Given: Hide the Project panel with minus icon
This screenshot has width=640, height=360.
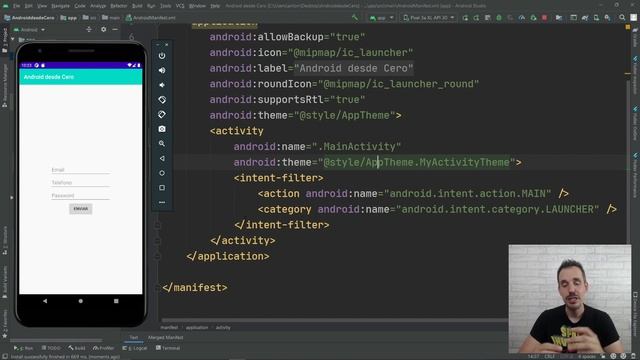Looking at the screenshot, I should point(115,29).
